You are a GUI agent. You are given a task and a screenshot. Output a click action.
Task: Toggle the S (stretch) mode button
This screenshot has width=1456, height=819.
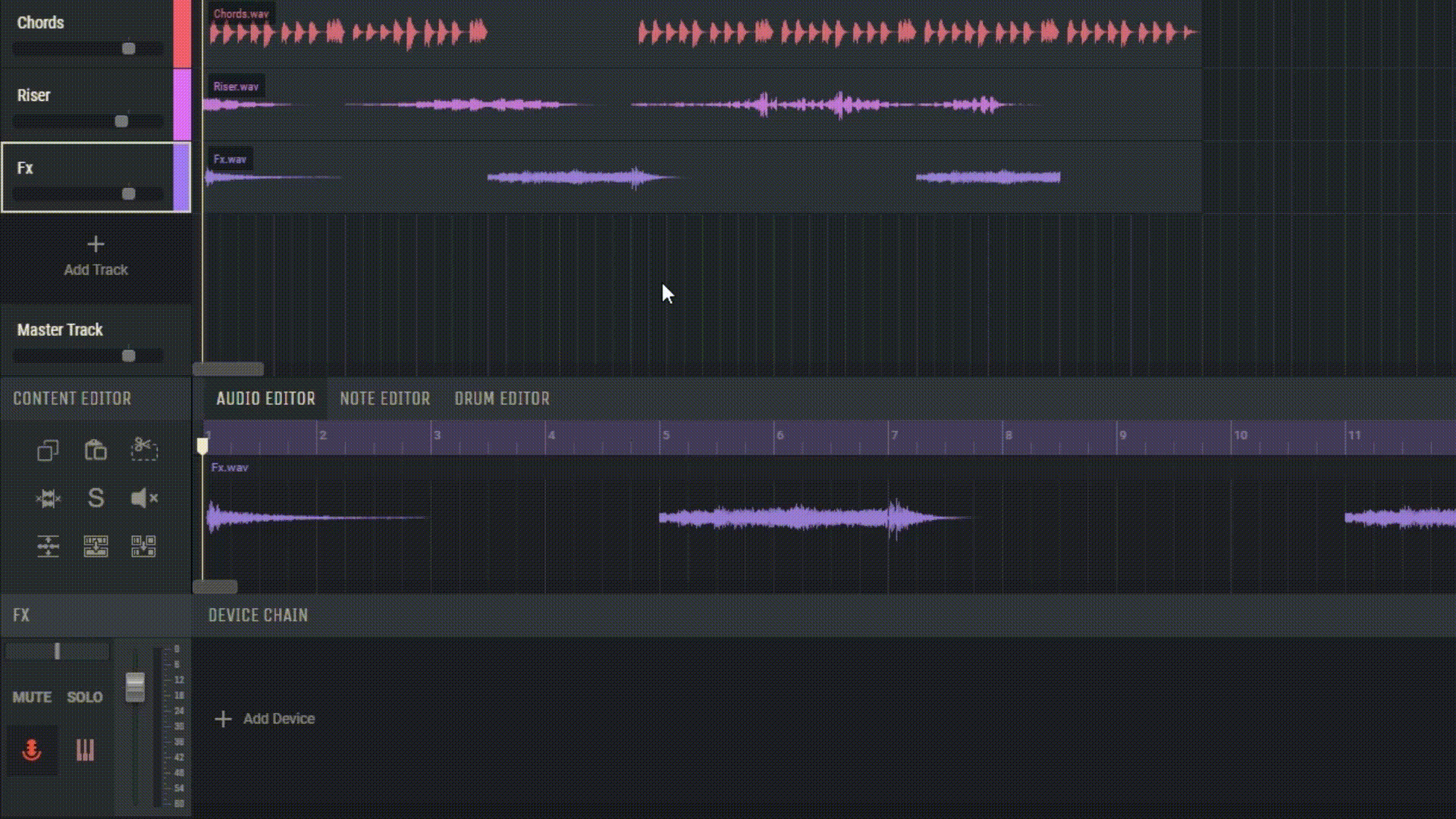95,497
